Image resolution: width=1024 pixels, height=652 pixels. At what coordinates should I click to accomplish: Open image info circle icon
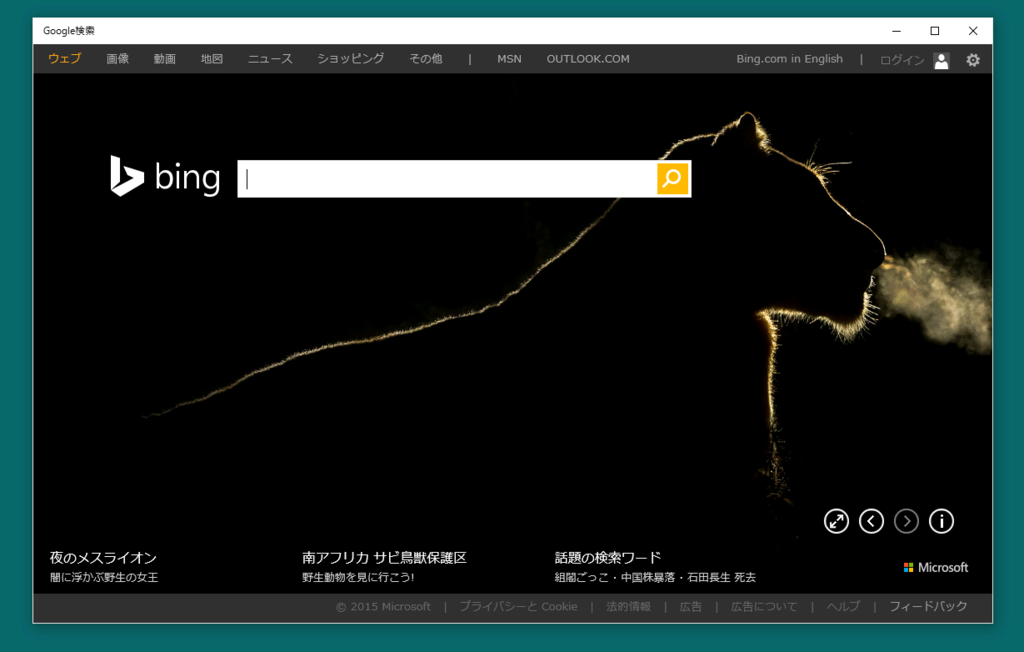[x=941, y=521]
